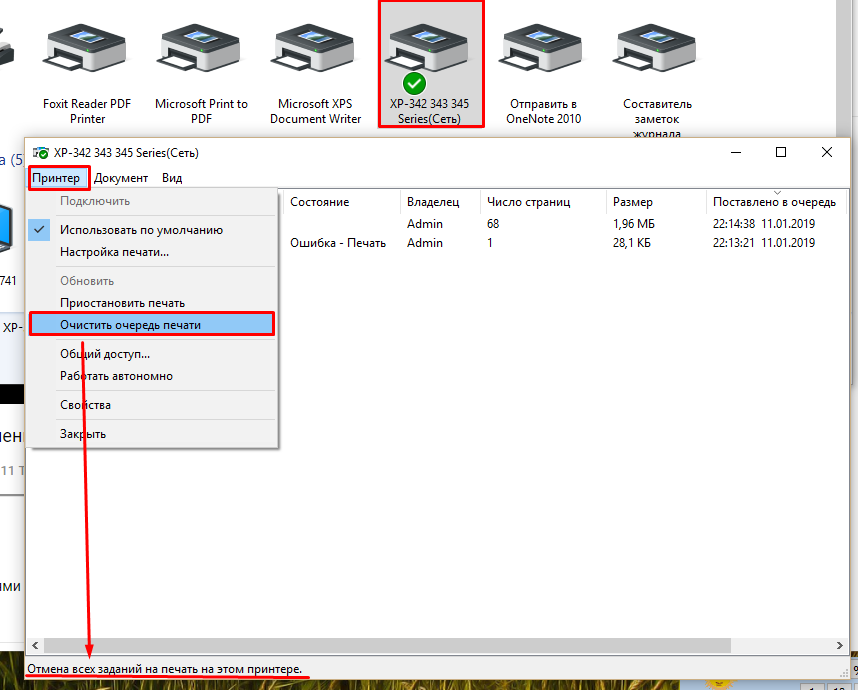Screen dimensions: 858x690
Task: Select the 22:13:21 11.01.2019 queue time
Action: pos(763,242)
